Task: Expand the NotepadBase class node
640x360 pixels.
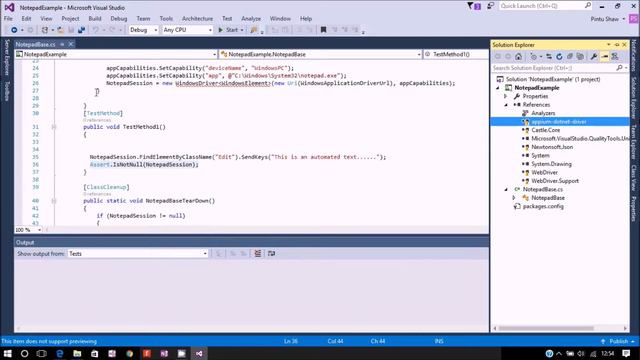Action: coord(514,198)
